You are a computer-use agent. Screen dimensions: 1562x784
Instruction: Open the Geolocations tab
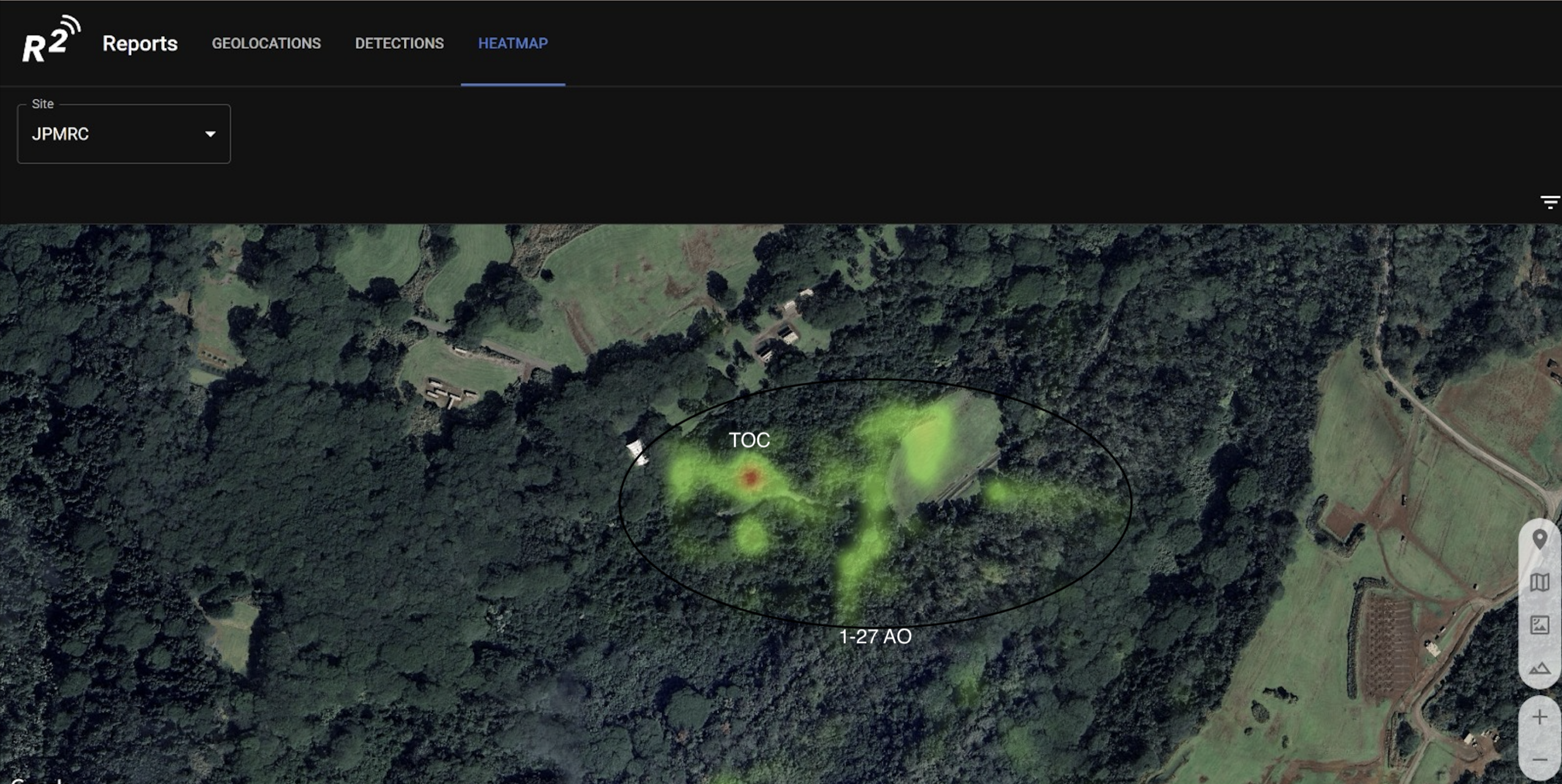[x=266, y=43]
